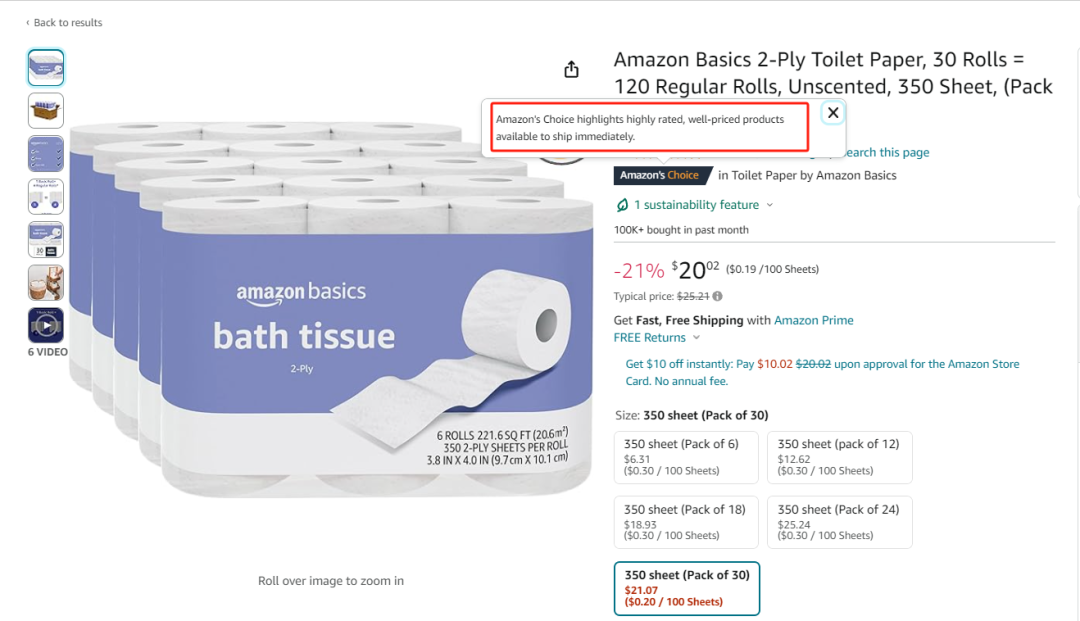Click the info icon next to typical price
Viewport: 1080px width, 621px height.
[x=717, y=296]
